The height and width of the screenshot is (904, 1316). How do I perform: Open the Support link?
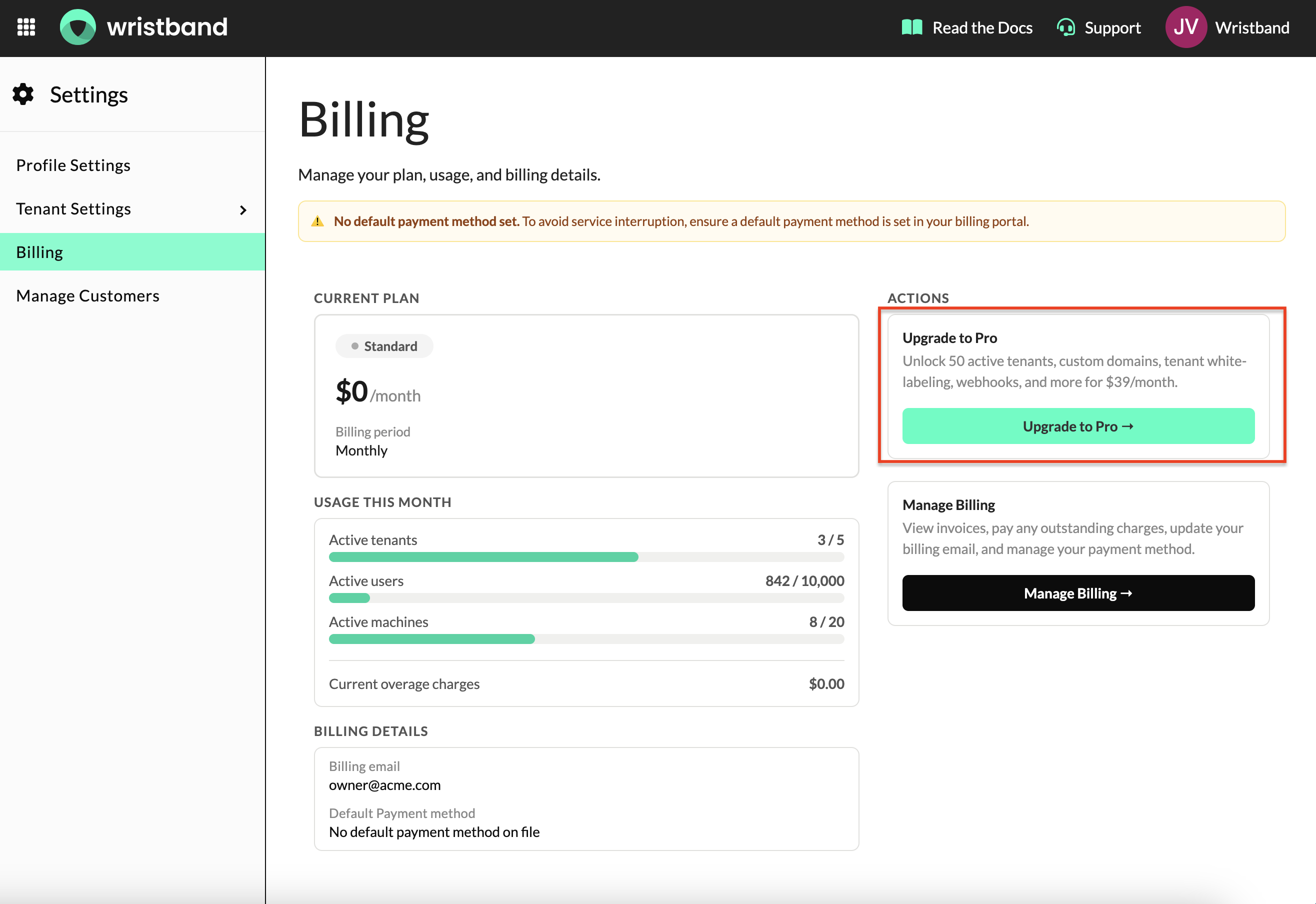tap(1112, 28)
